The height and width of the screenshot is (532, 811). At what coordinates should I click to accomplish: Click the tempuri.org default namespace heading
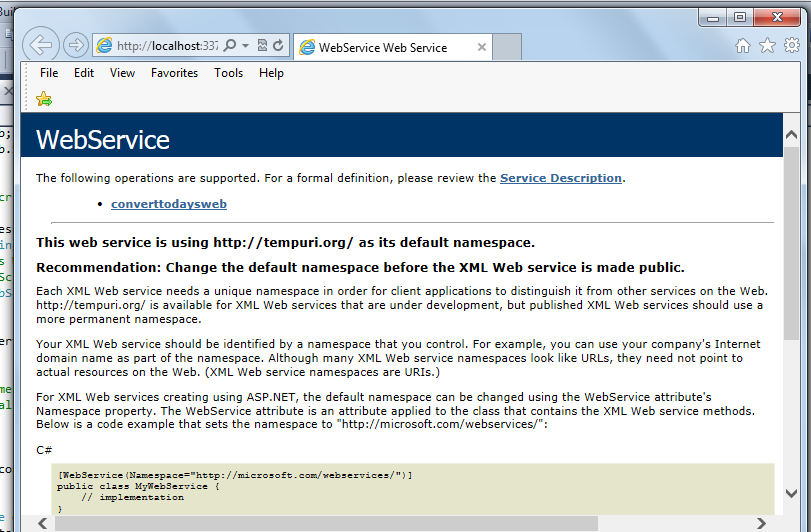(x=286, y=242)
